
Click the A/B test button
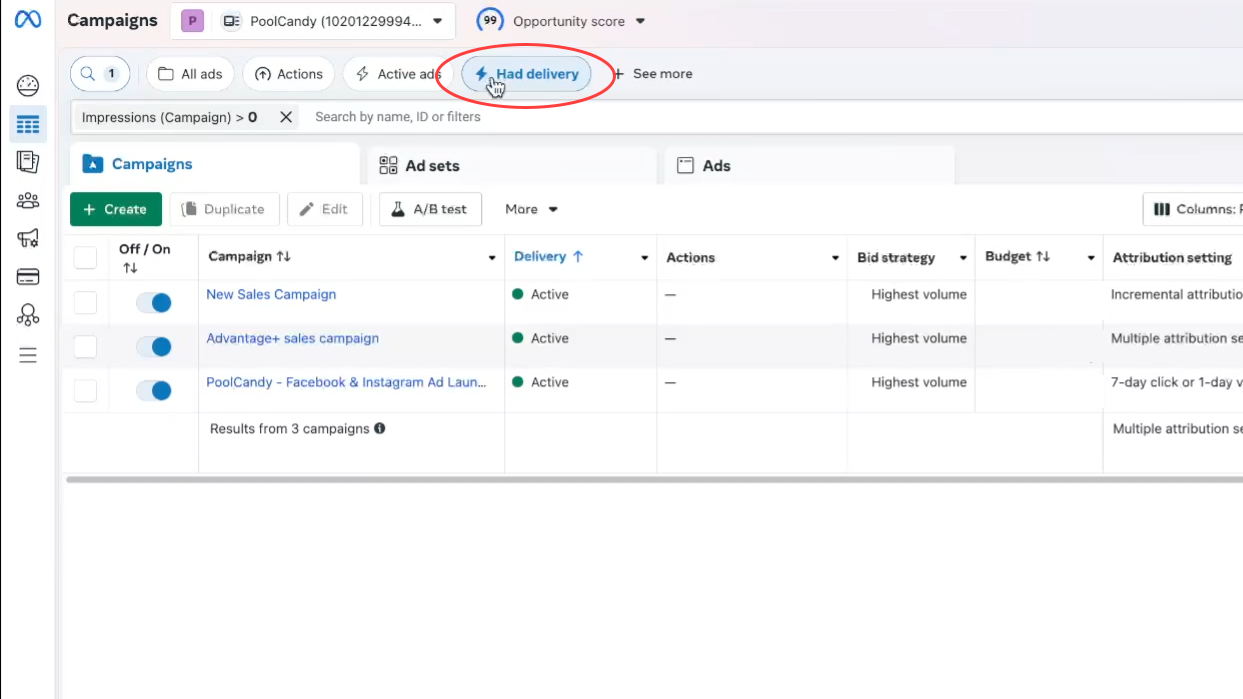click(430, 209)
